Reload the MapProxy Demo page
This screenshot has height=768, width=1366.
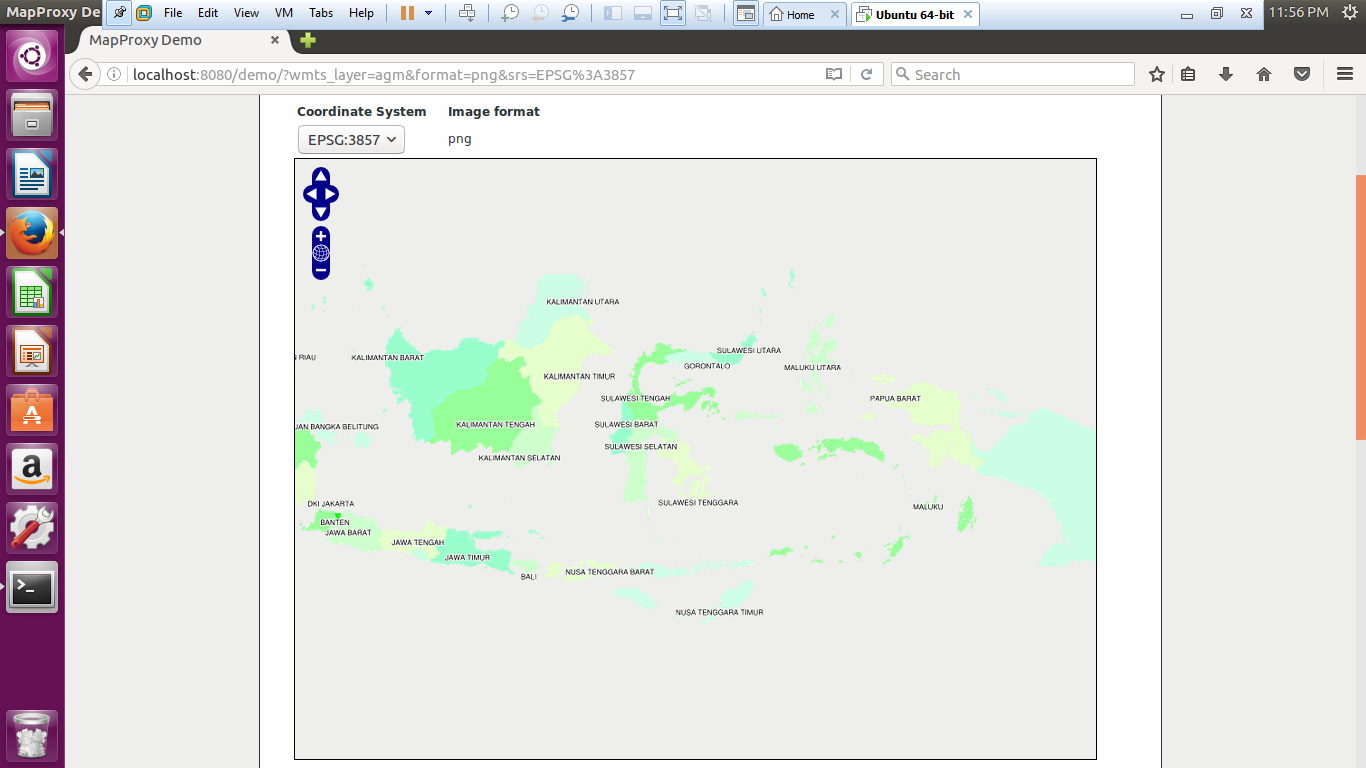[x=867, y=74]
